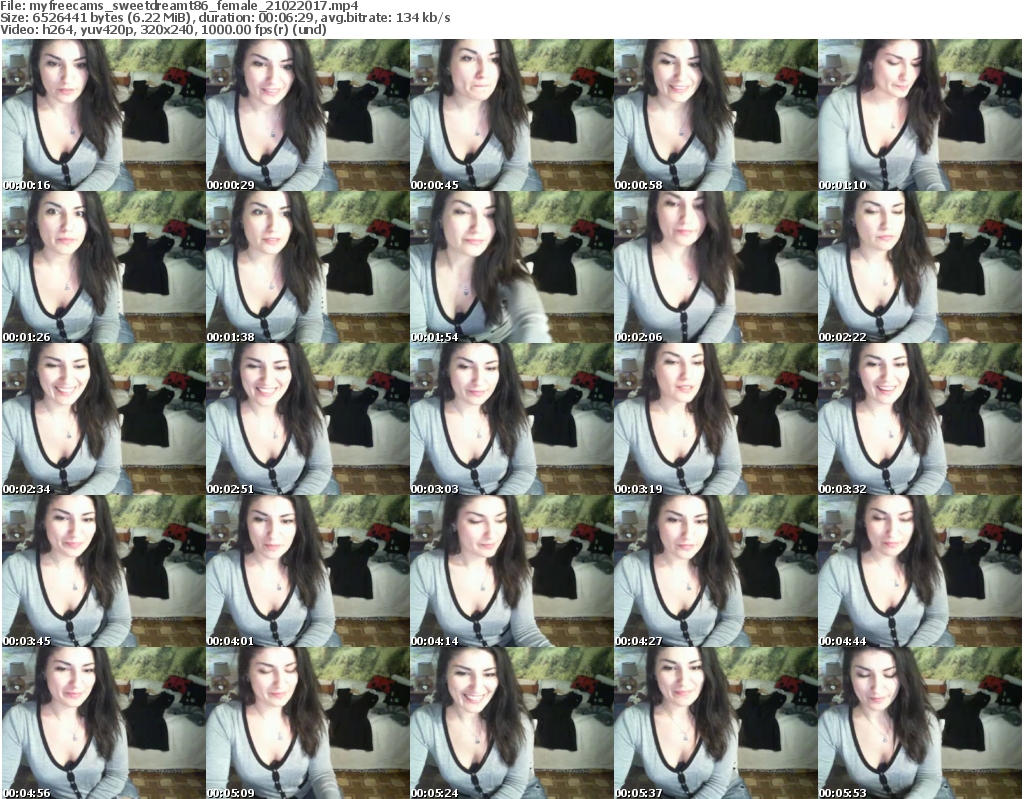Click the 'Size: 6526441 bytes' info line
The image size is (1024, 799).
tap(225, 18)
